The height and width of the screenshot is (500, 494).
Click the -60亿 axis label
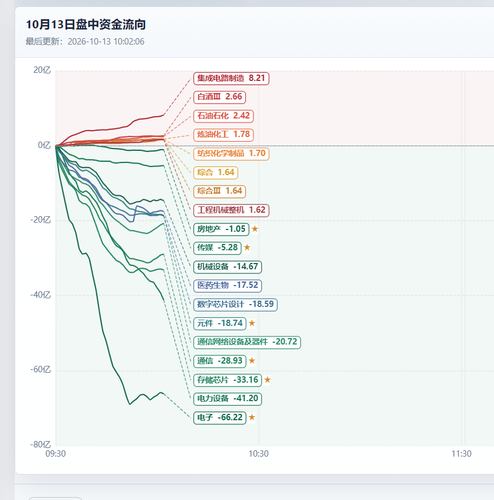tap(41, 370)
